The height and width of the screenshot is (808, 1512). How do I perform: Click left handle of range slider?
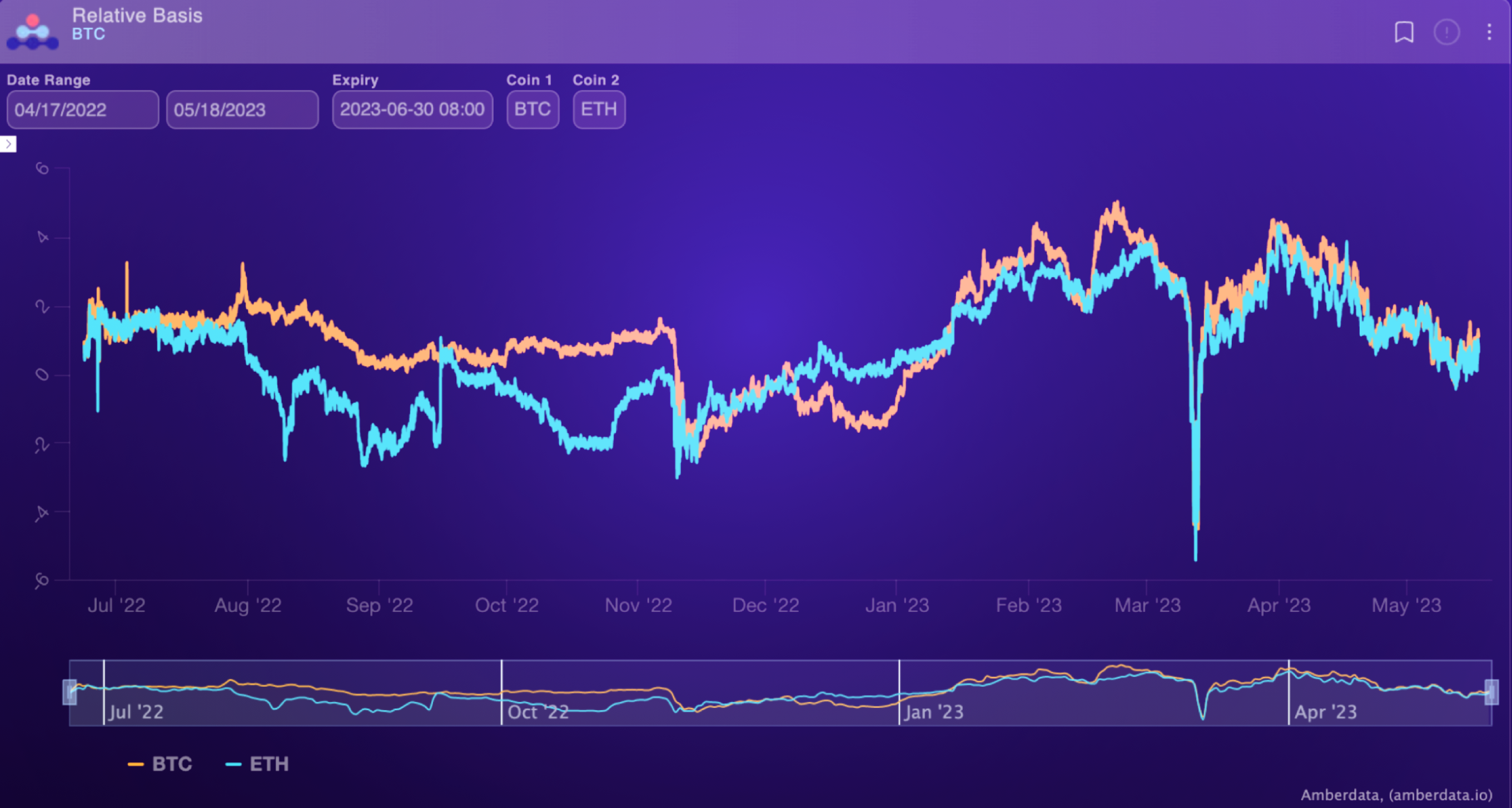[x=69, y=692]
